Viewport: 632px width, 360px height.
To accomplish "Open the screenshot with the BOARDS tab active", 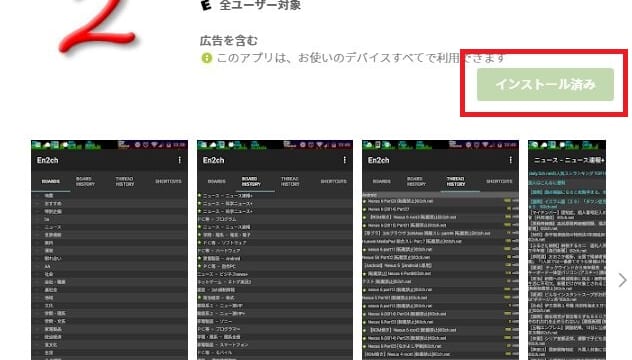I will coord(109,250).
